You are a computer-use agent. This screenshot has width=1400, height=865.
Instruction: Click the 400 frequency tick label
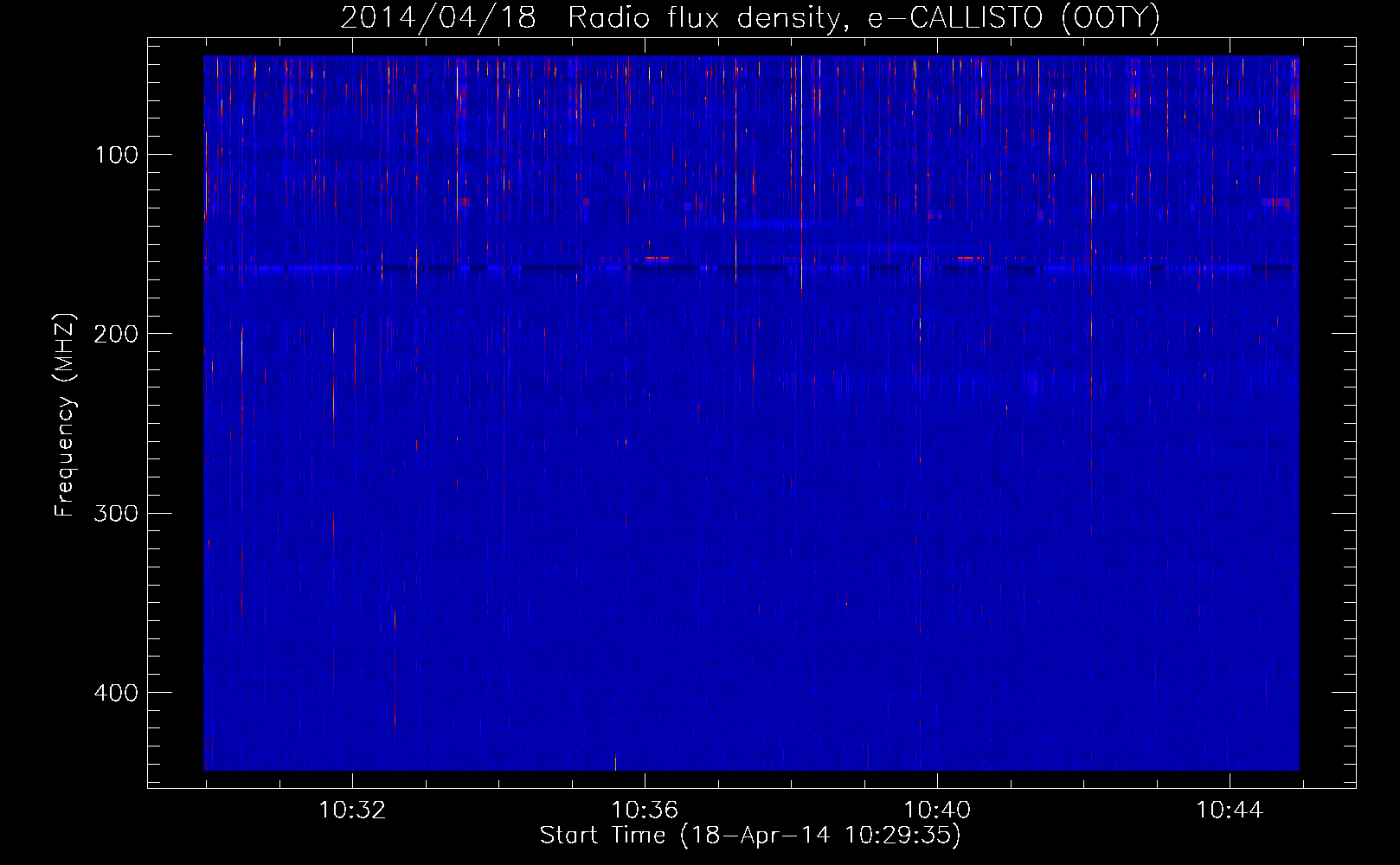pos(117,693)
